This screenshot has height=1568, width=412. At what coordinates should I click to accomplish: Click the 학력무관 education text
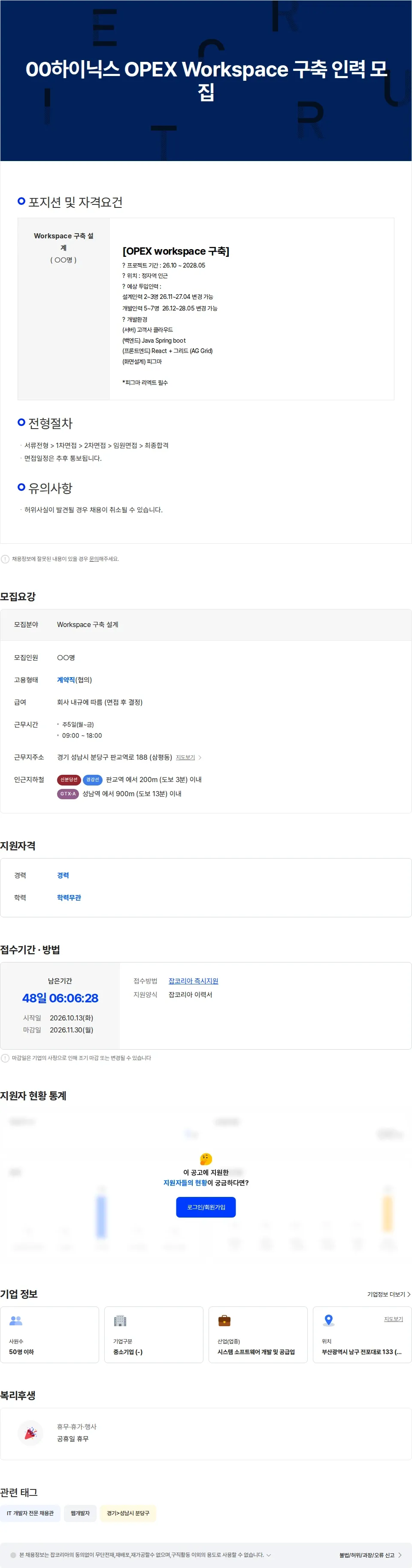69,898
